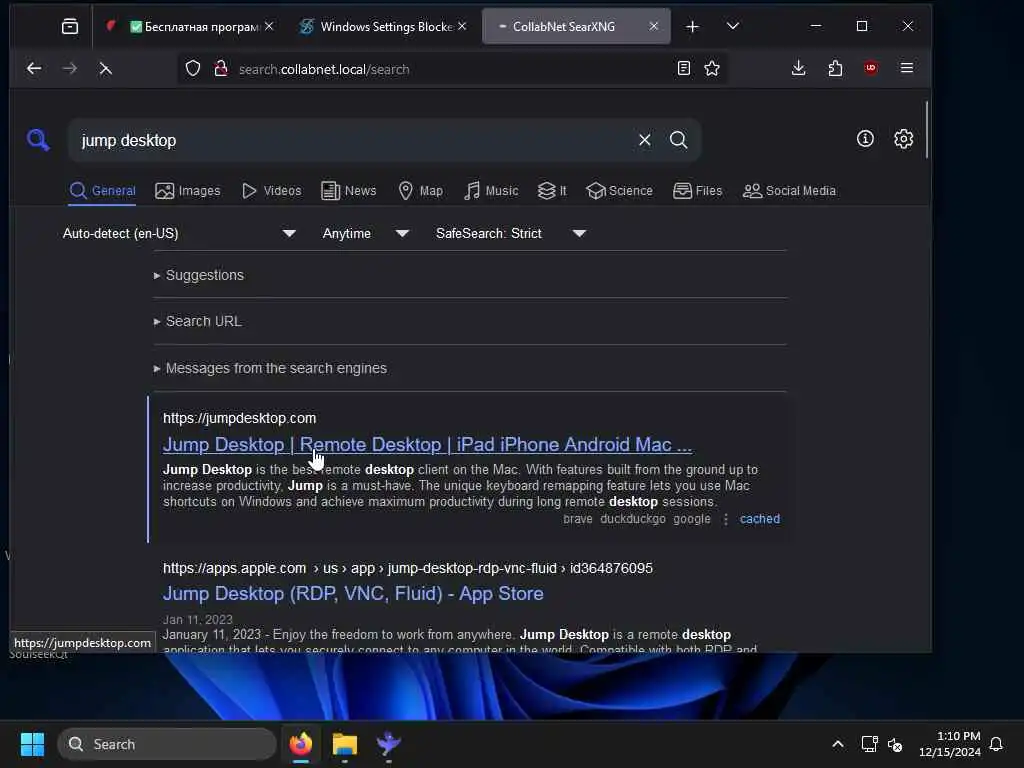Open the Auto-detect (en-US) language dropdown
Viewport: 1024px width, 768px height.
(179, 233)
